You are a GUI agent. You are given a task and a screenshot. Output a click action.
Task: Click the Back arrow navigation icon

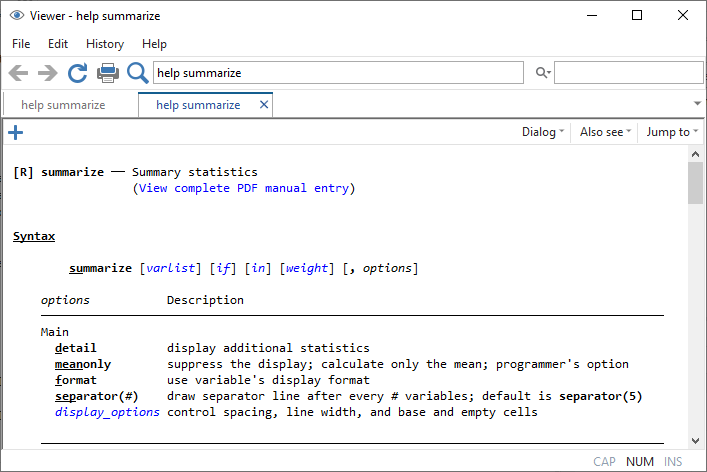[x=18, y=73]
